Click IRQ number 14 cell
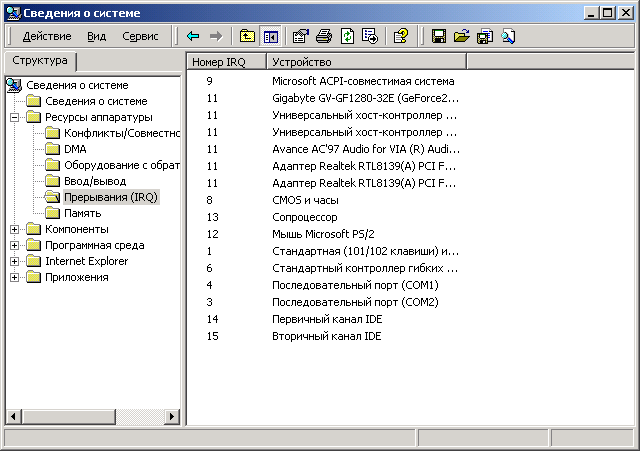640x451 pixels. point(212,320)
